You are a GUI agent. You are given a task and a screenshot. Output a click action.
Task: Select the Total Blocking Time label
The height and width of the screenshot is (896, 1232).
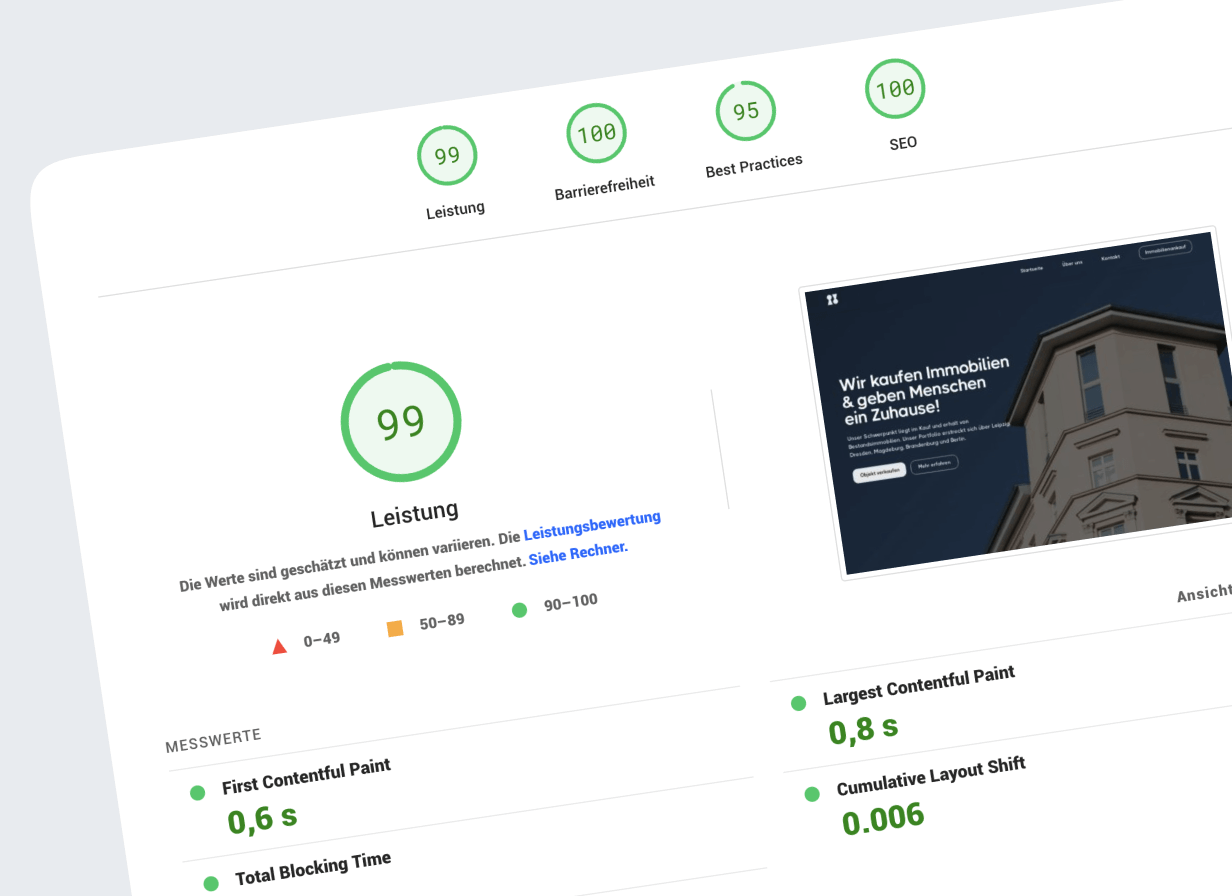pos(313,868)
